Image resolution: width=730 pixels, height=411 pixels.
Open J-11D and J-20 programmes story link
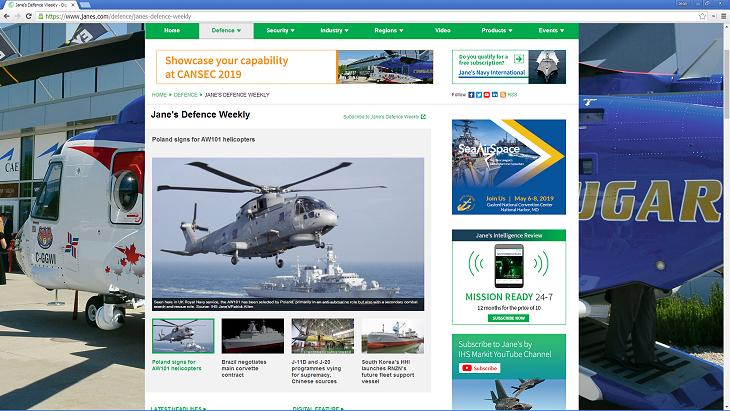(316, 371)
